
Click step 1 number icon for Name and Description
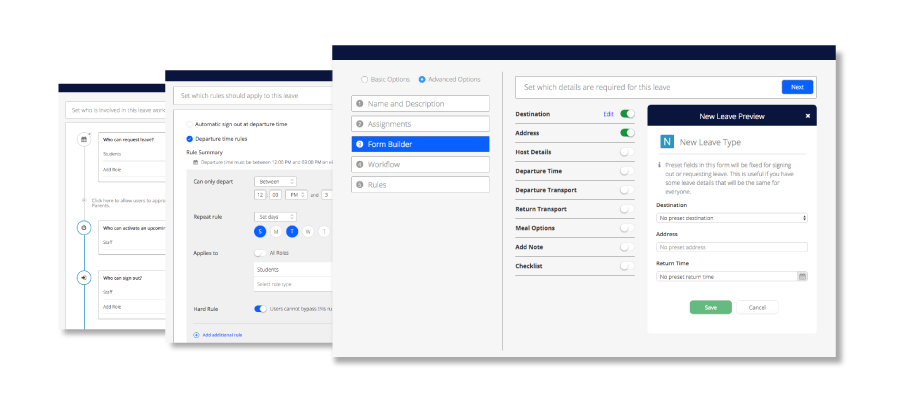[x=359, y=104]
